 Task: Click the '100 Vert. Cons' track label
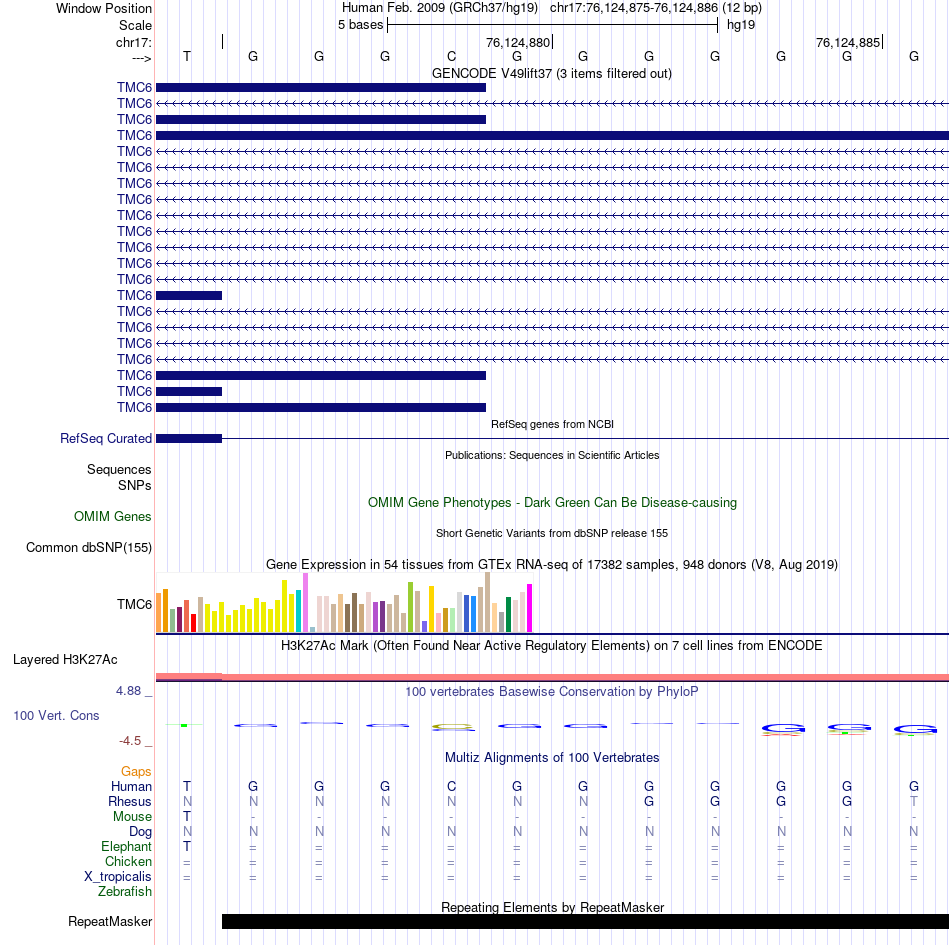[x=56, y=715]
